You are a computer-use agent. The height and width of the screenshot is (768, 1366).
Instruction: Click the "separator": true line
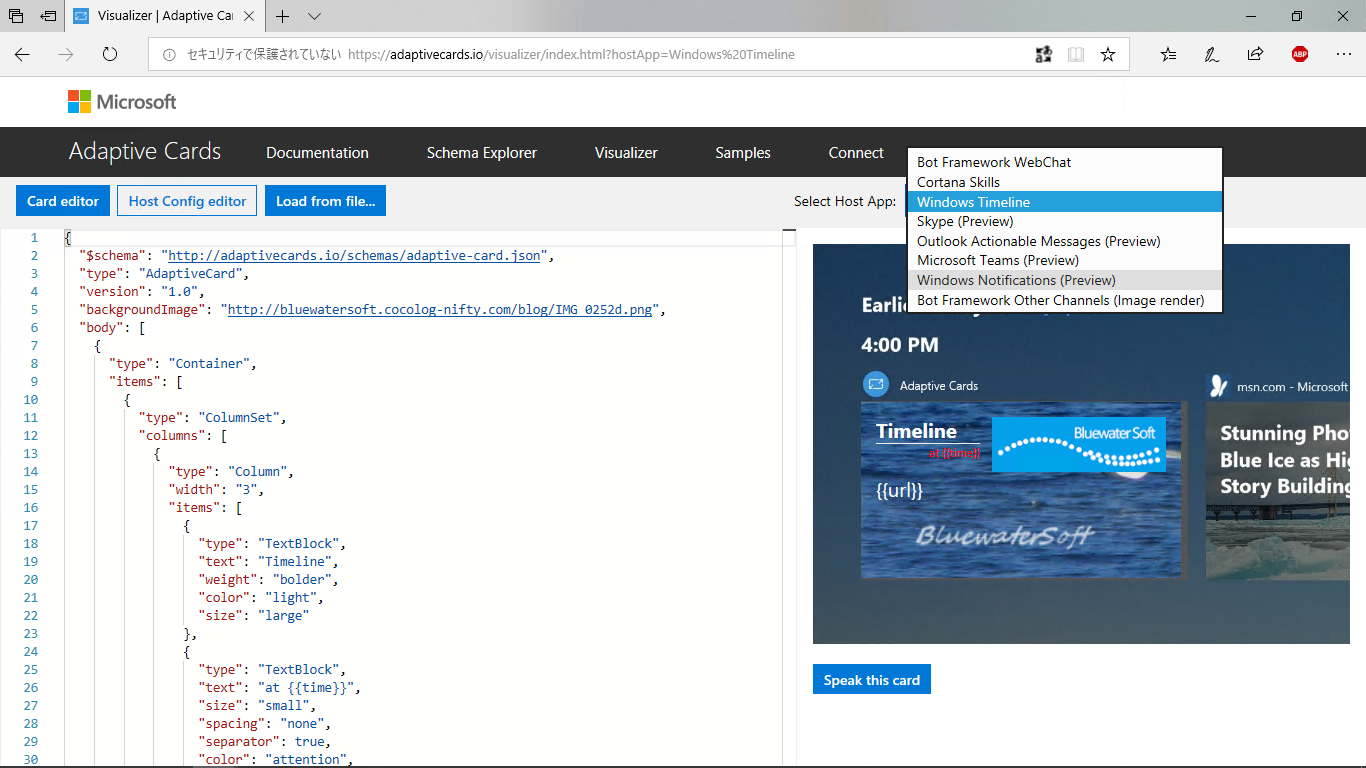(x=264, y=741)
